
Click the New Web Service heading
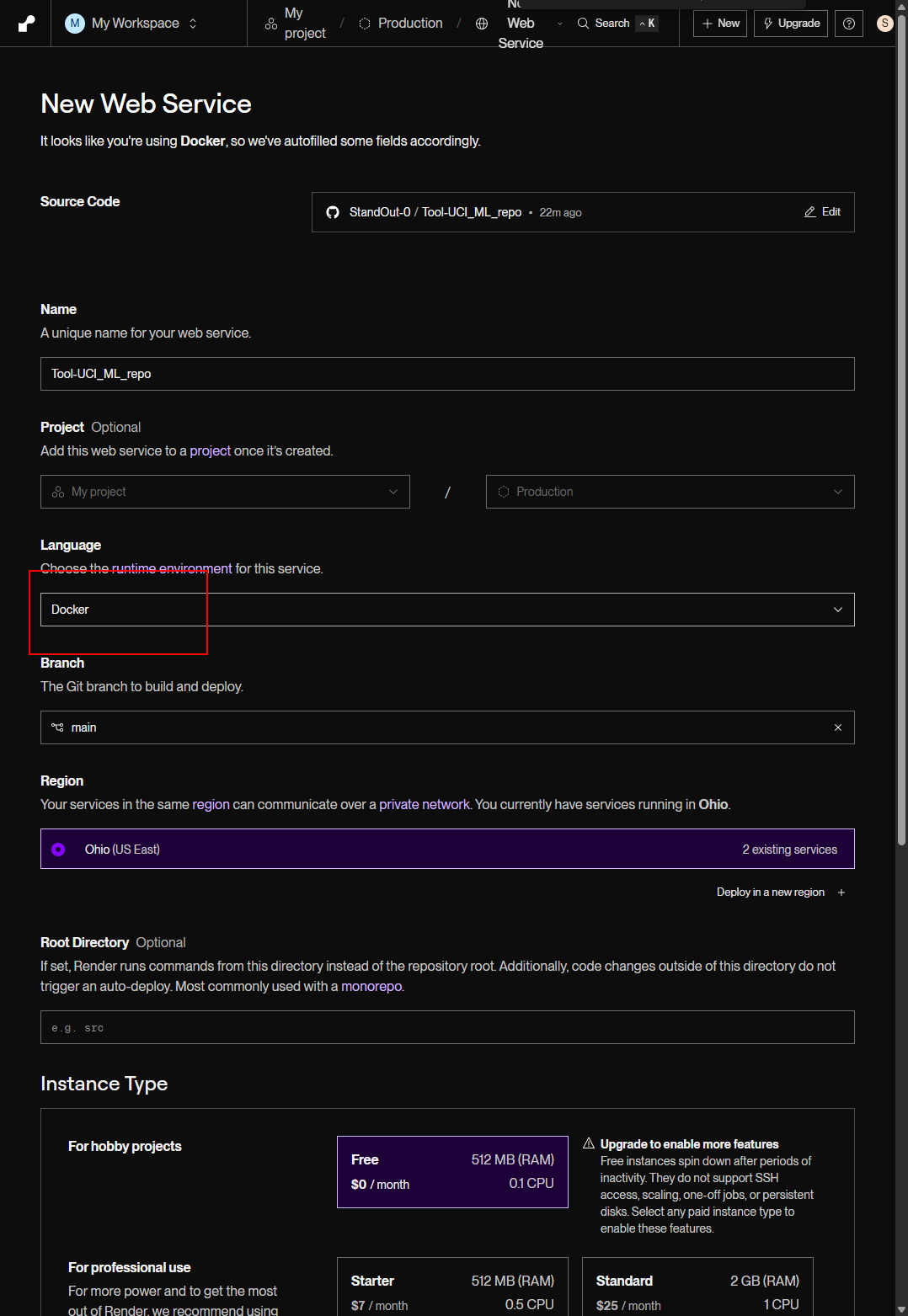click(146, 104)
